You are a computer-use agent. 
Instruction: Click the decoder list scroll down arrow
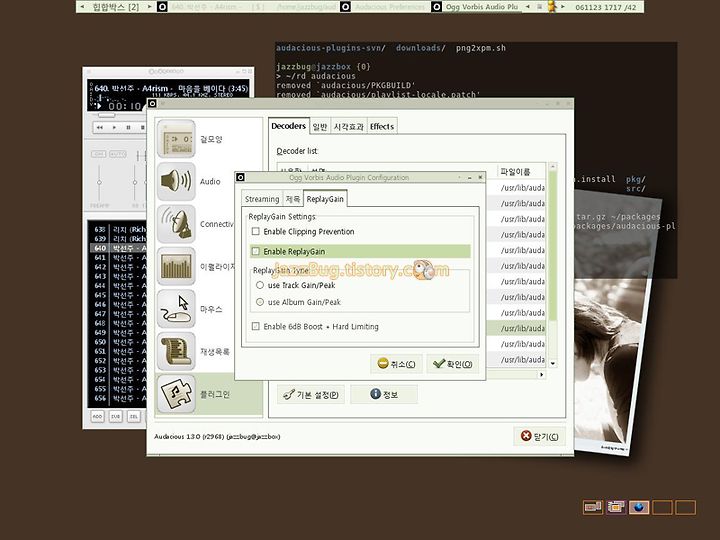point(553,363)
